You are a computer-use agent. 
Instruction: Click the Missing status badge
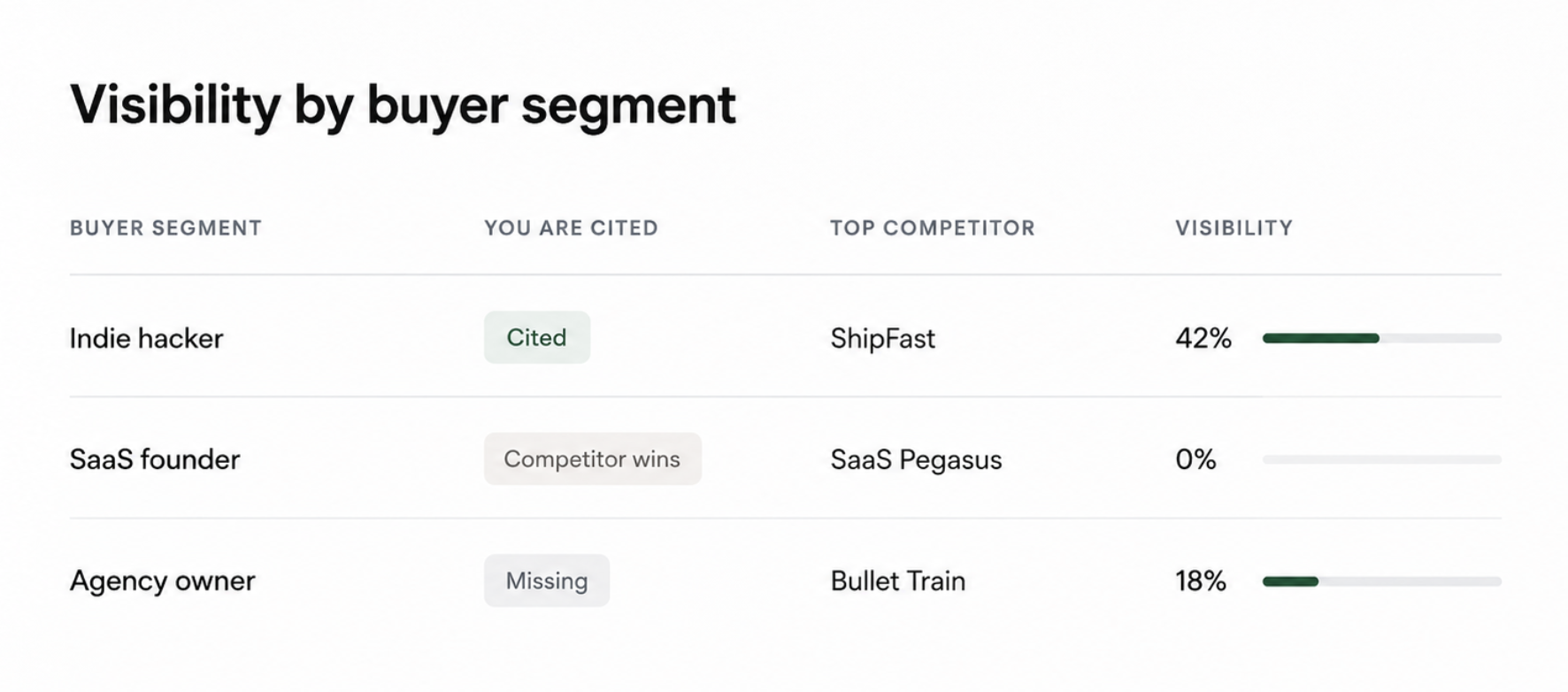(547, 581)
